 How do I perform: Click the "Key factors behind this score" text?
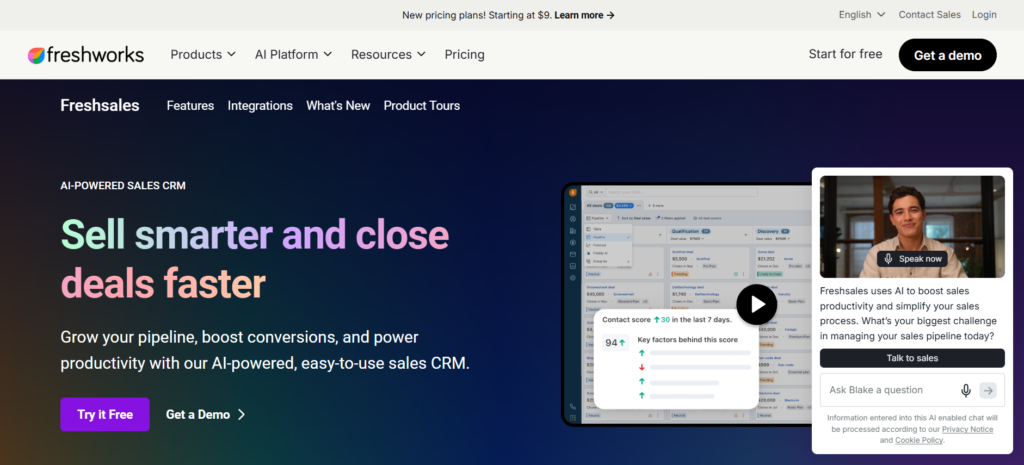coord(688,340)
